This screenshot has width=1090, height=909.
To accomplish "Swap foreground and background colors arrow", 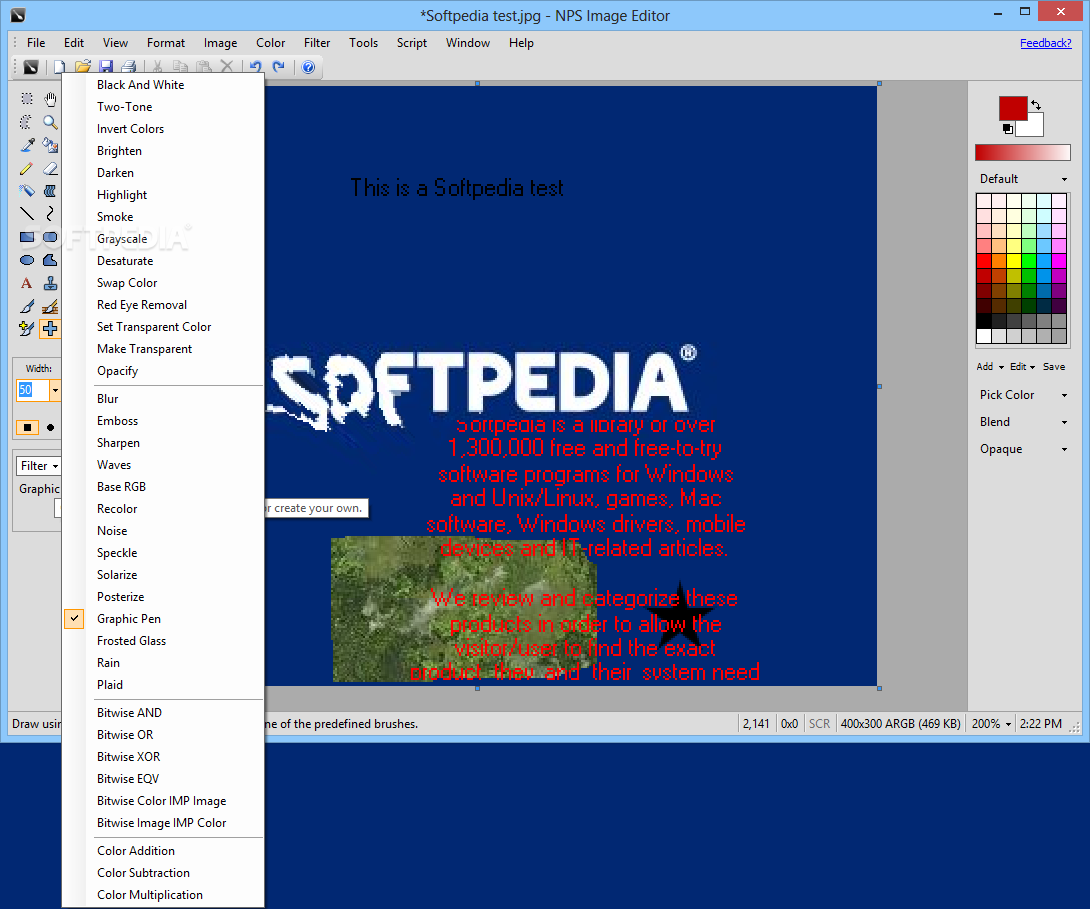I will click(x=1036, y=105).
